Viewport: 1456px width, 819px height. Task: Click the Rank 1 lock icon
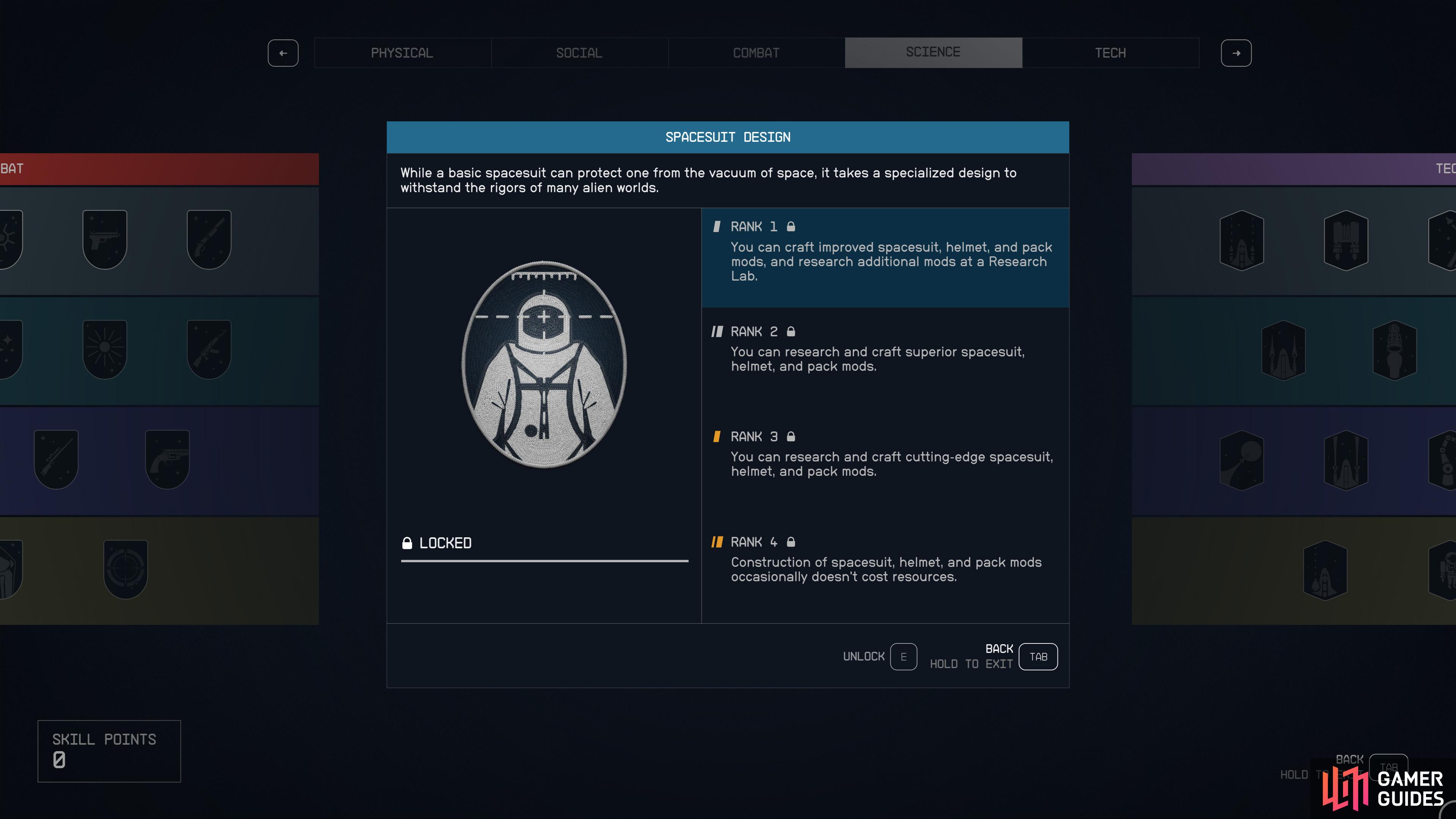(791, 226)
